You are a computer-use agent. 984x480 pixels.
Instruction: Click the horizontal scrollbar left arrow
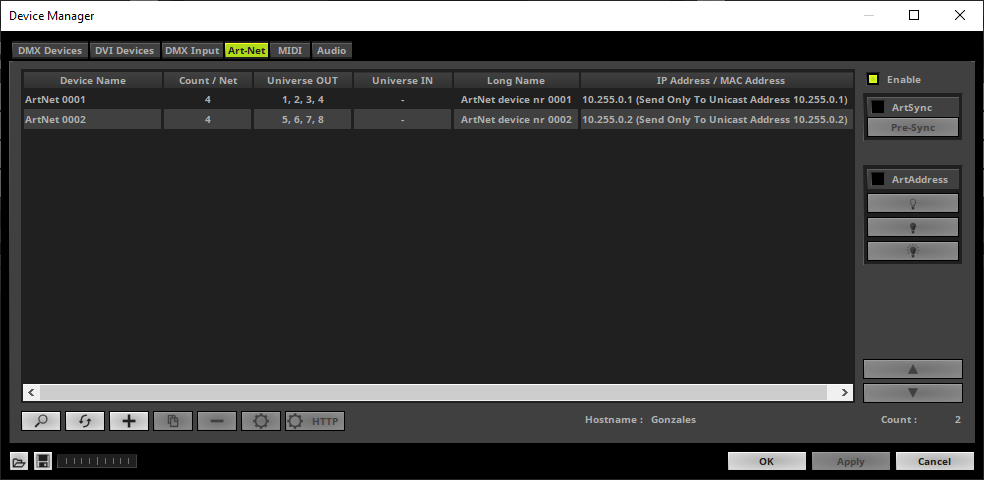point(30,392)
